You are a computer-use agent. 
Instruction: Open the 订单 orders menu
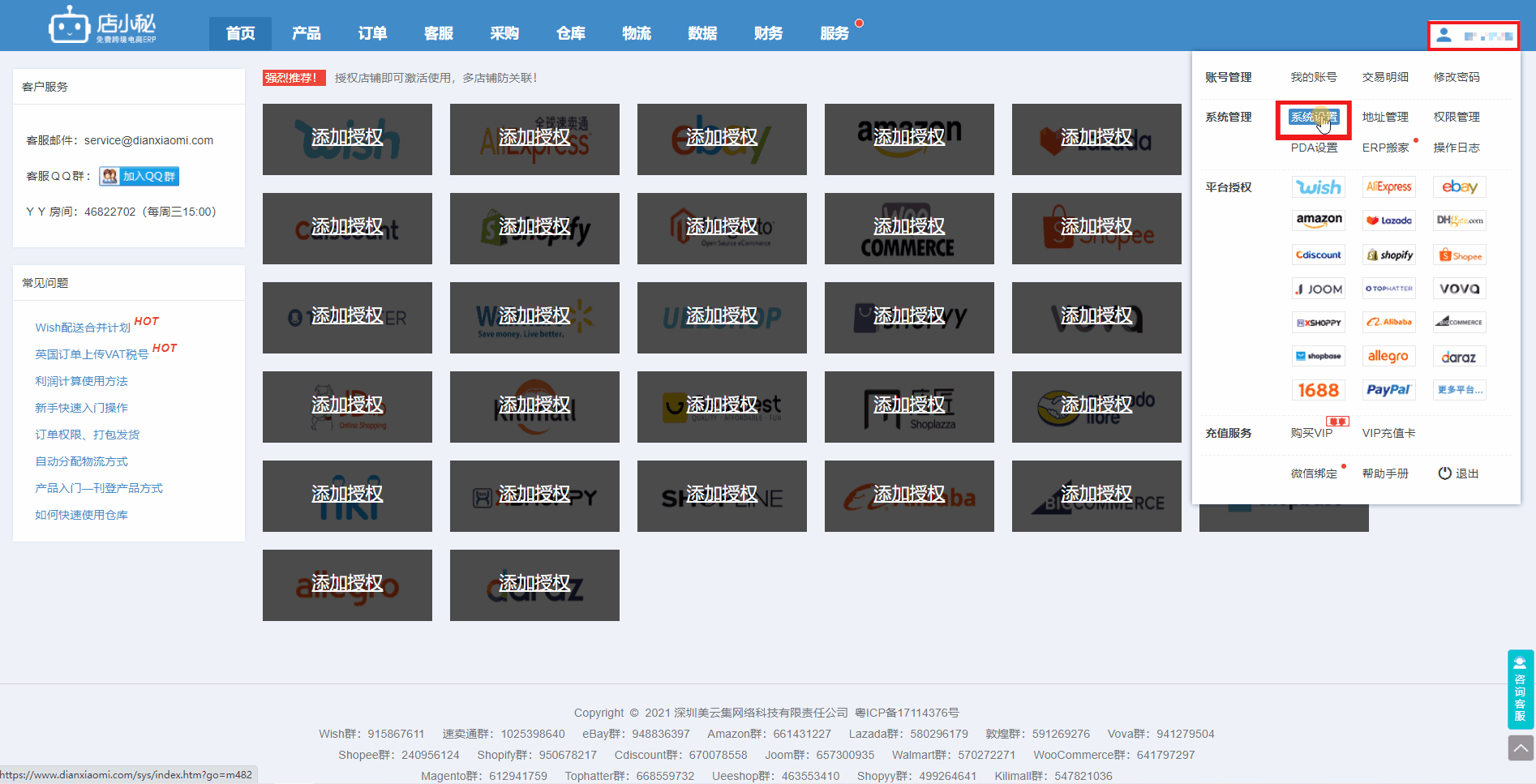tap(372, 33)
